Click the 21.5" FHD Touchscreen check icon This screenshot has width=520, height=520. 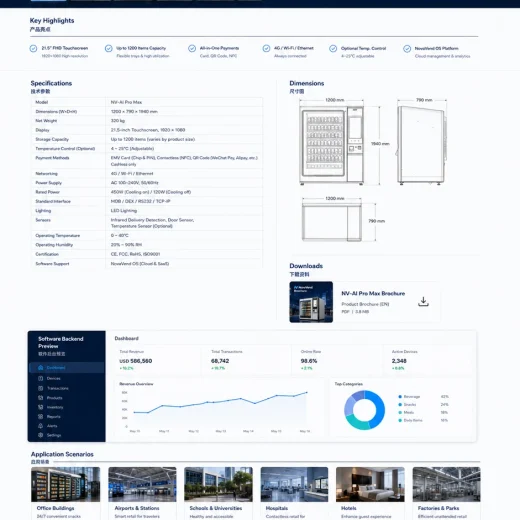click(x=33, y=49)
